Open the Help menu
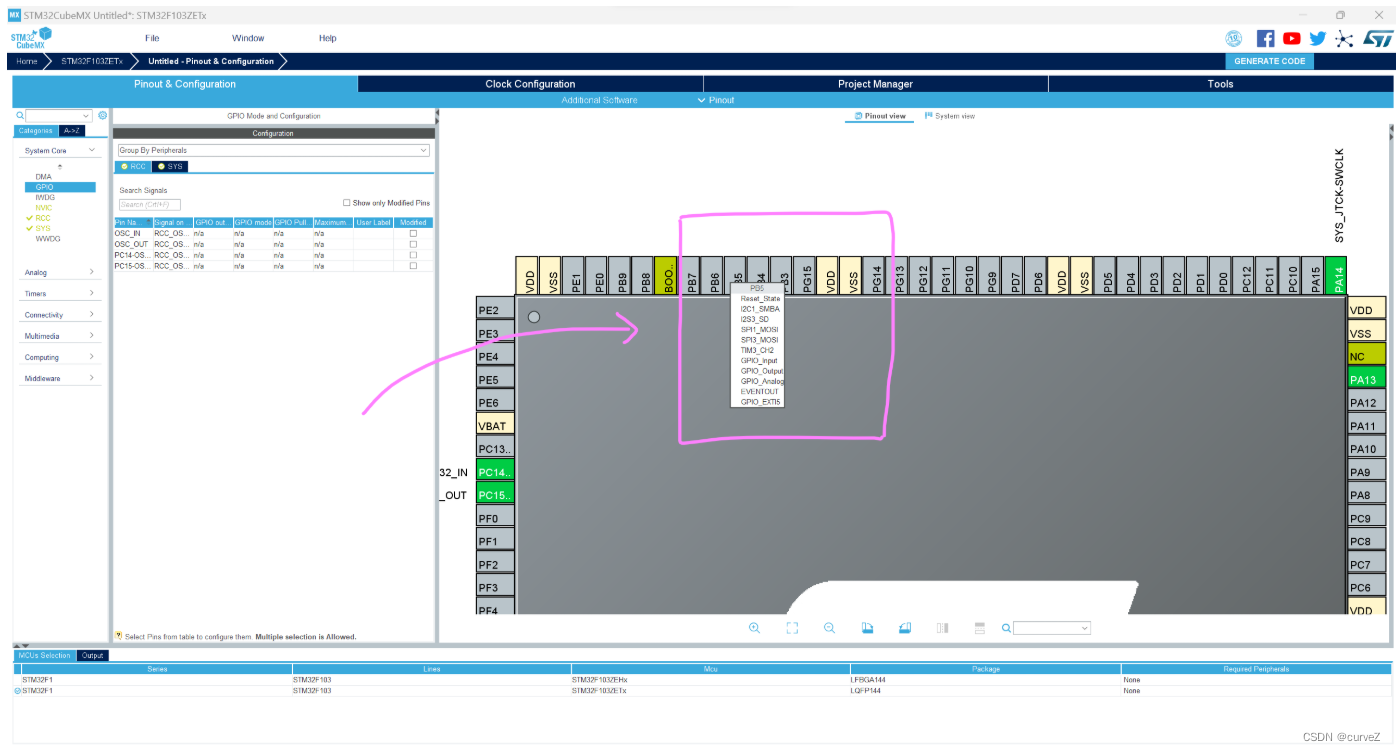Viewport: 1396px width, 751px height. point(328,38)
